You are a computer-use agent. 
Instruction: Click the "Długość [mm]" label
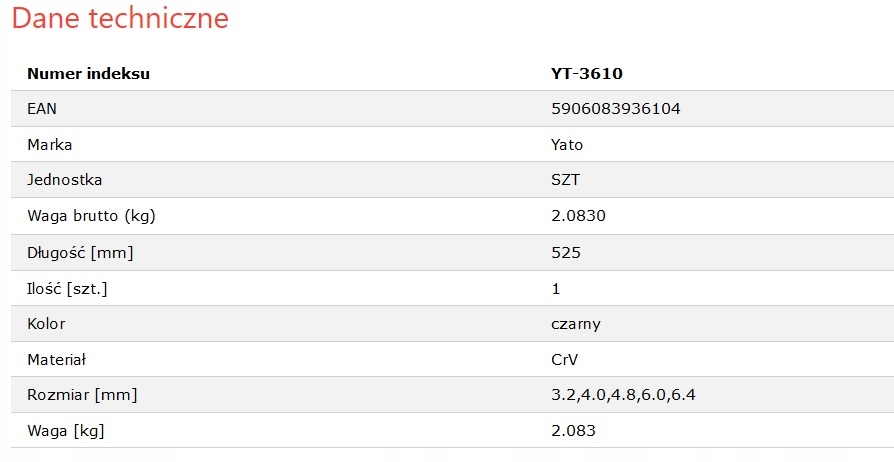(80, 252)
